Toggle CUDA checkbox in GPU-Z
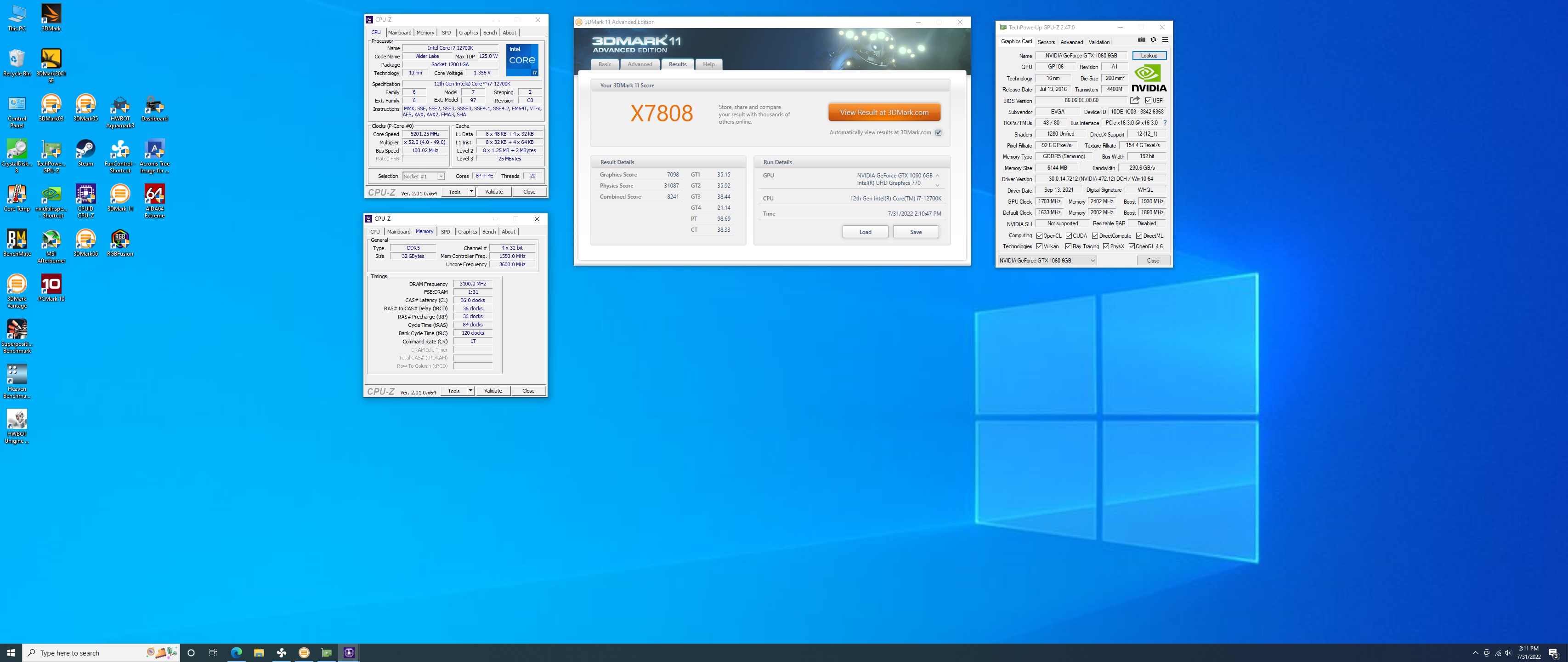Viewport: 1568px width, 662px height. 1069,236
